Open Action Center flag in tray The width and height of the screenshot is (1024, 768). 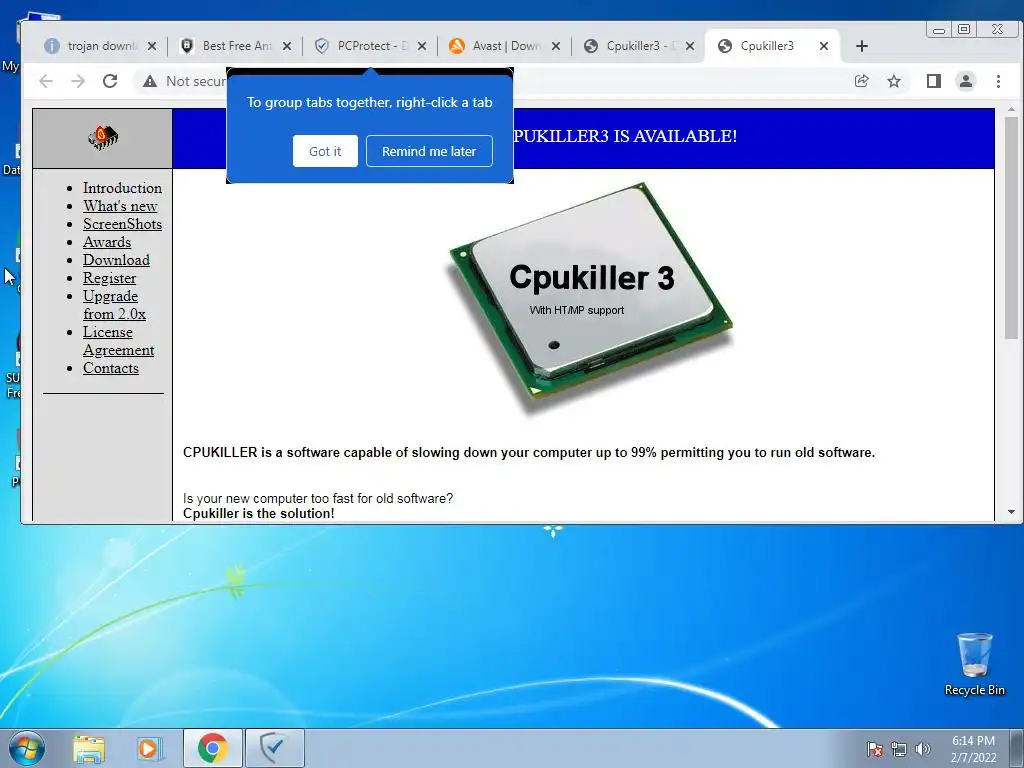875,749
